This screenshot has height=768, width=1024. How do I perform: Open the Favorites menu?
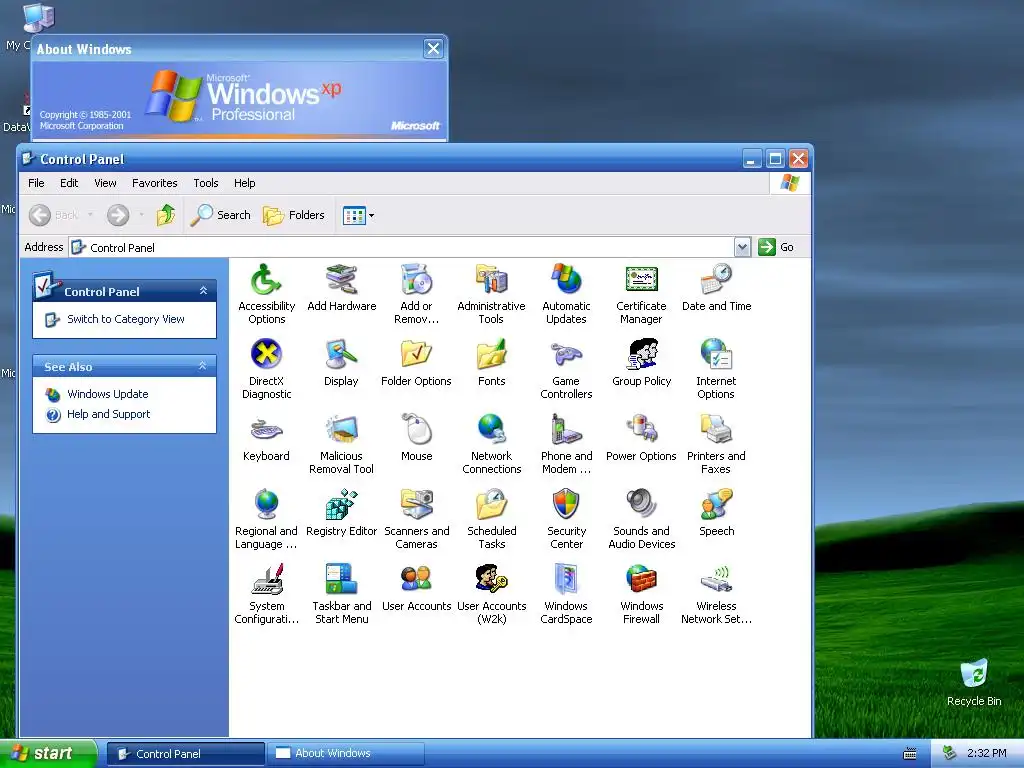click(155, 183)
